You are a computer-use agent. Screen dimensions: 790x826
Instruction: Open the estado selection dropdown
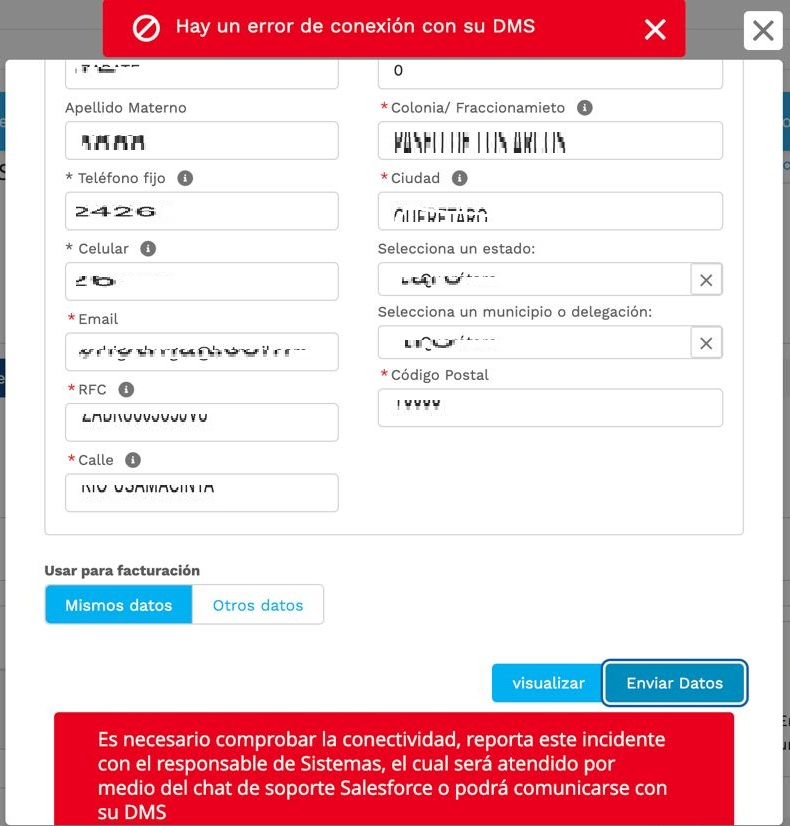(535, 281)
